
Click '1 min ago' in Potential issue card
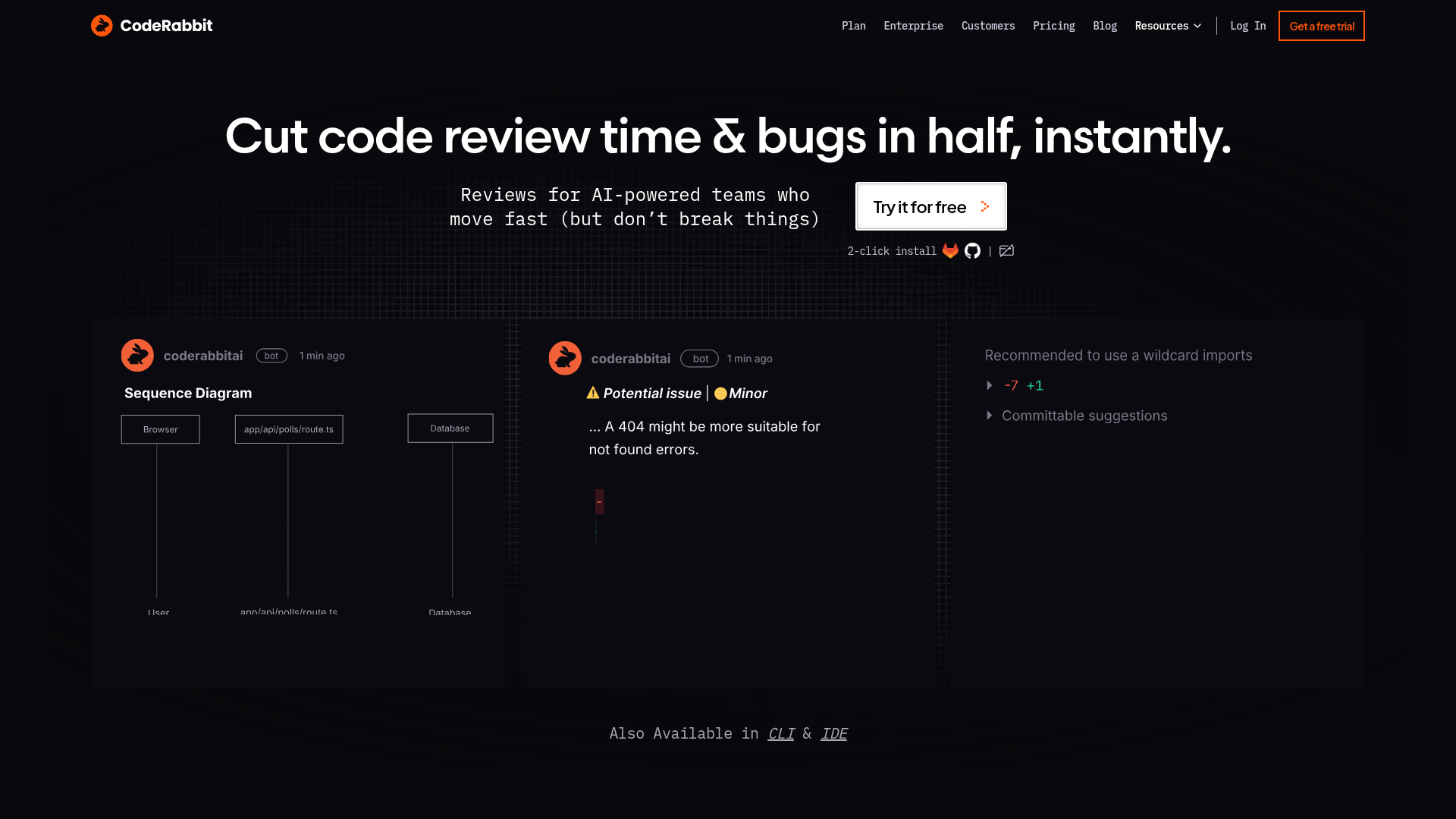pos(749,359)
